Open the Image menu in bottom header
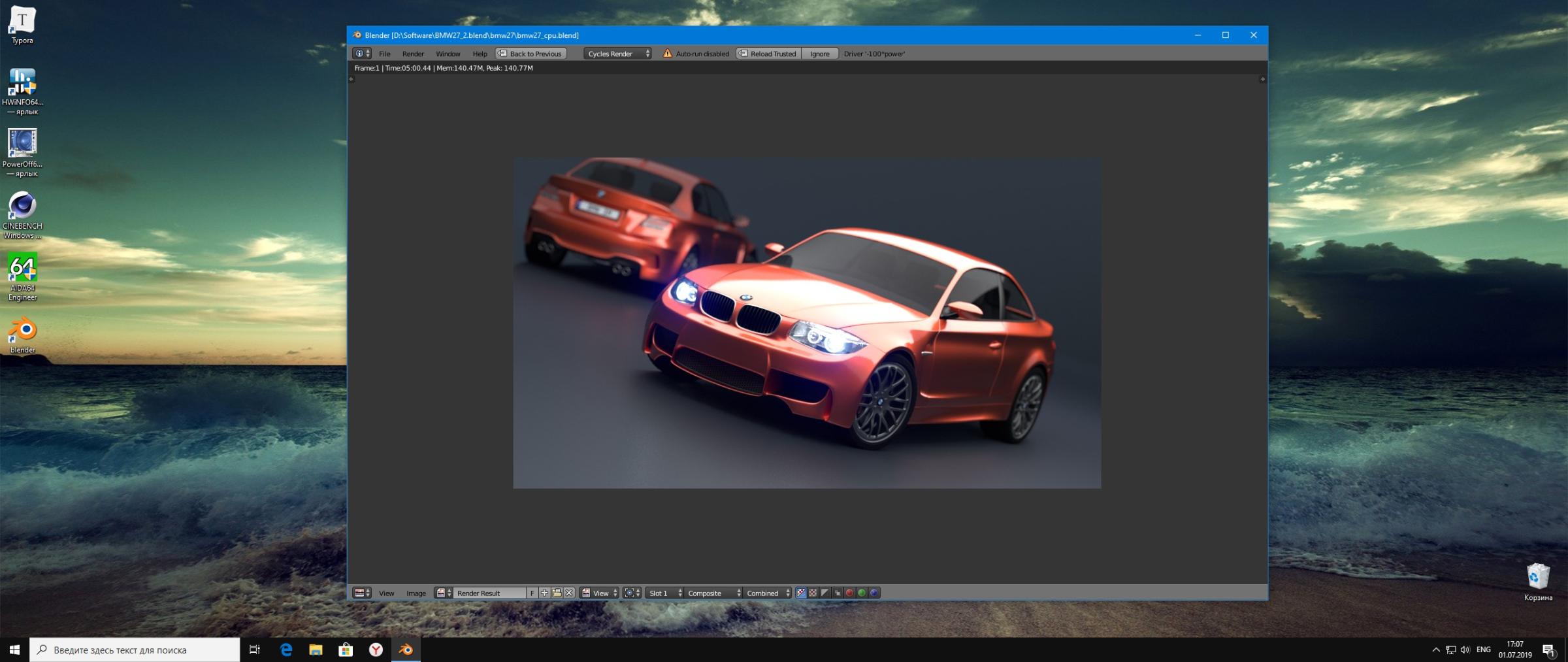The height and width of the screenshot is (662, 1568). (416, 593)
